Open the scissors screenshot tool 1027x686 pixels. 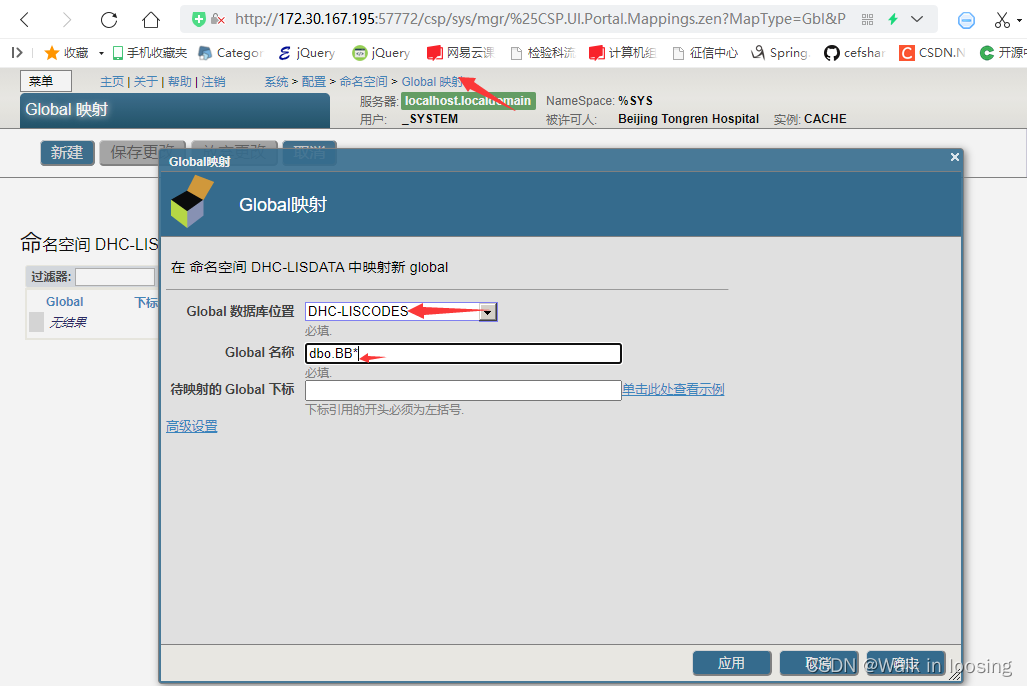tap(1002, 20)
